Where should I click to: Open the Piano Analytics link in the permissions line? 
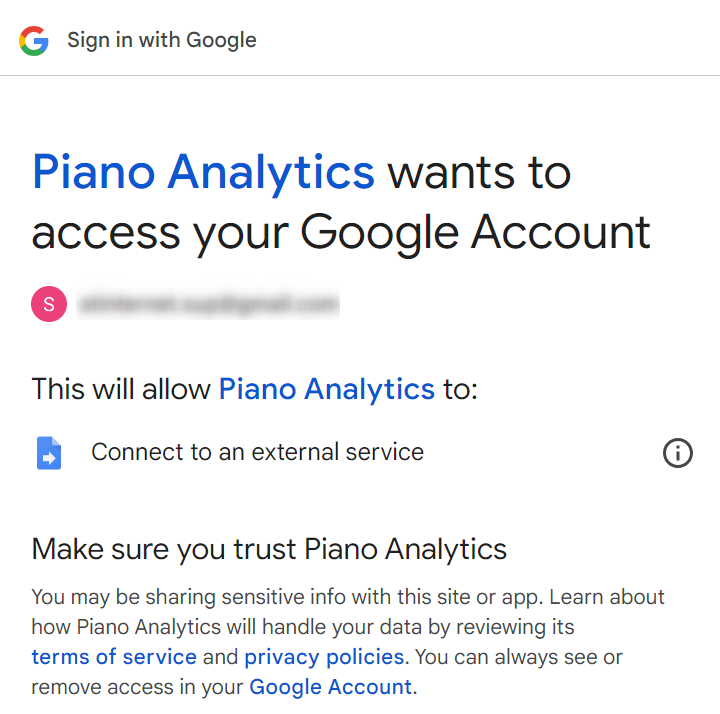tap(327, 388)
